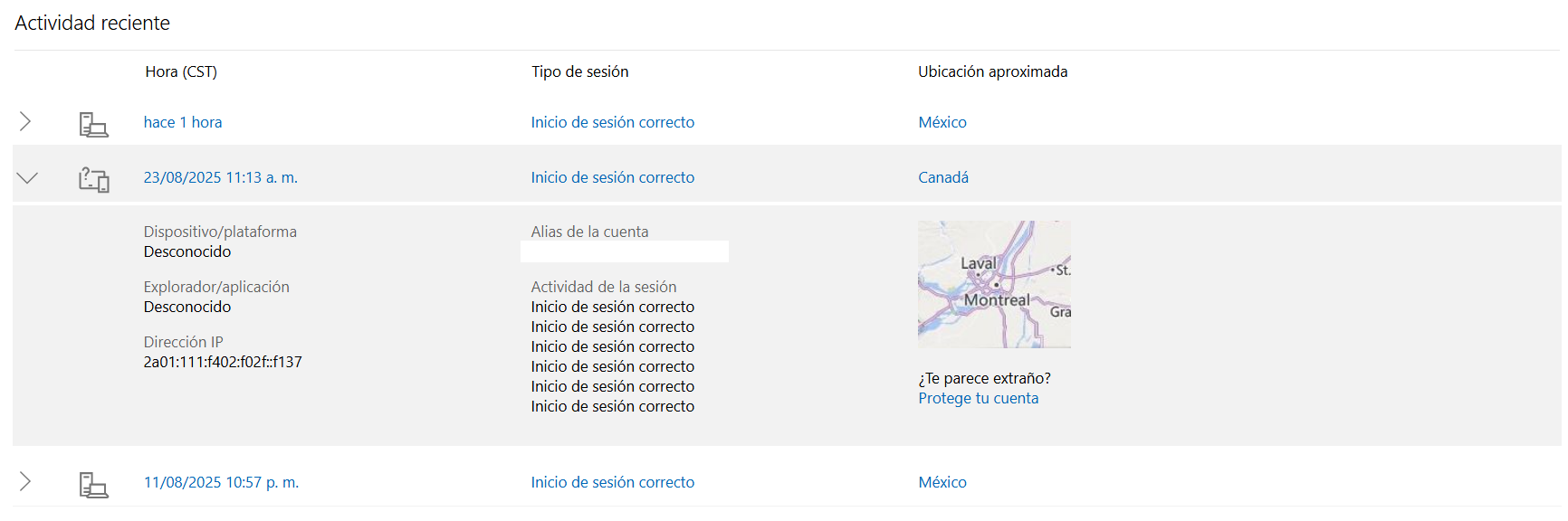This screenshot has width=1568, height=521.
Task: Click México location in the last row
Action: (942, 482)
